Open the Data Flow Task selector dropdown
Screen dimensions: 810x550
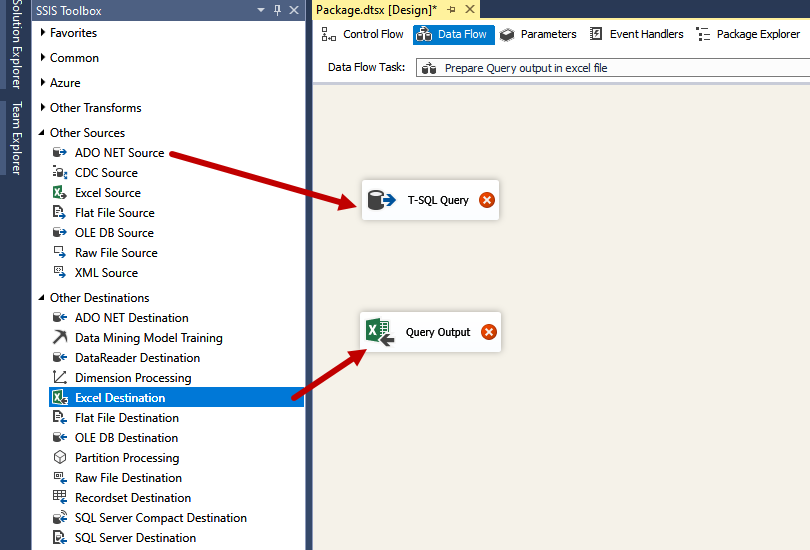[613, 68]
